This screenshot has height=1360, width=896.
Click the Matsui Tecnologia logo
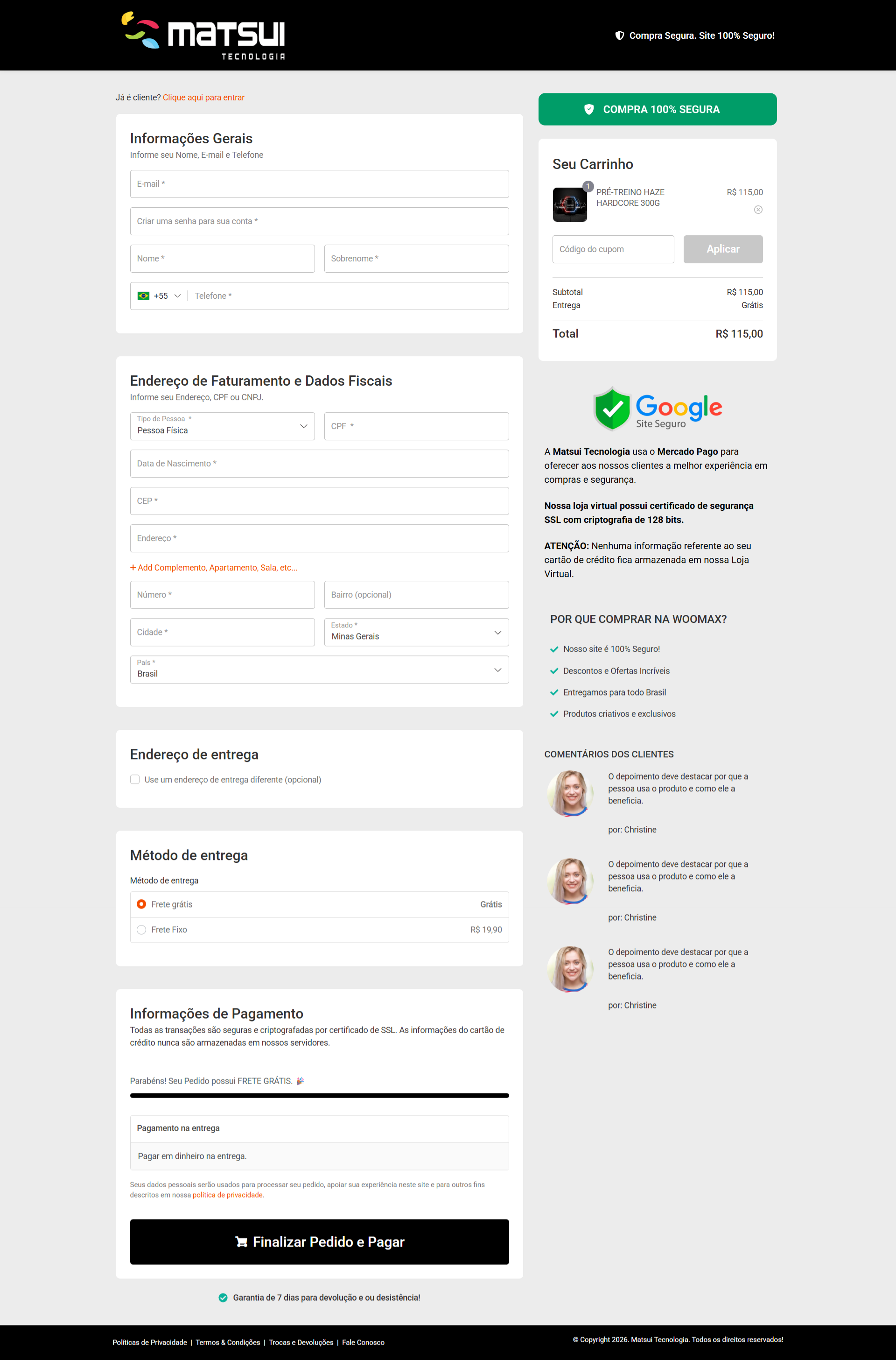203,35
